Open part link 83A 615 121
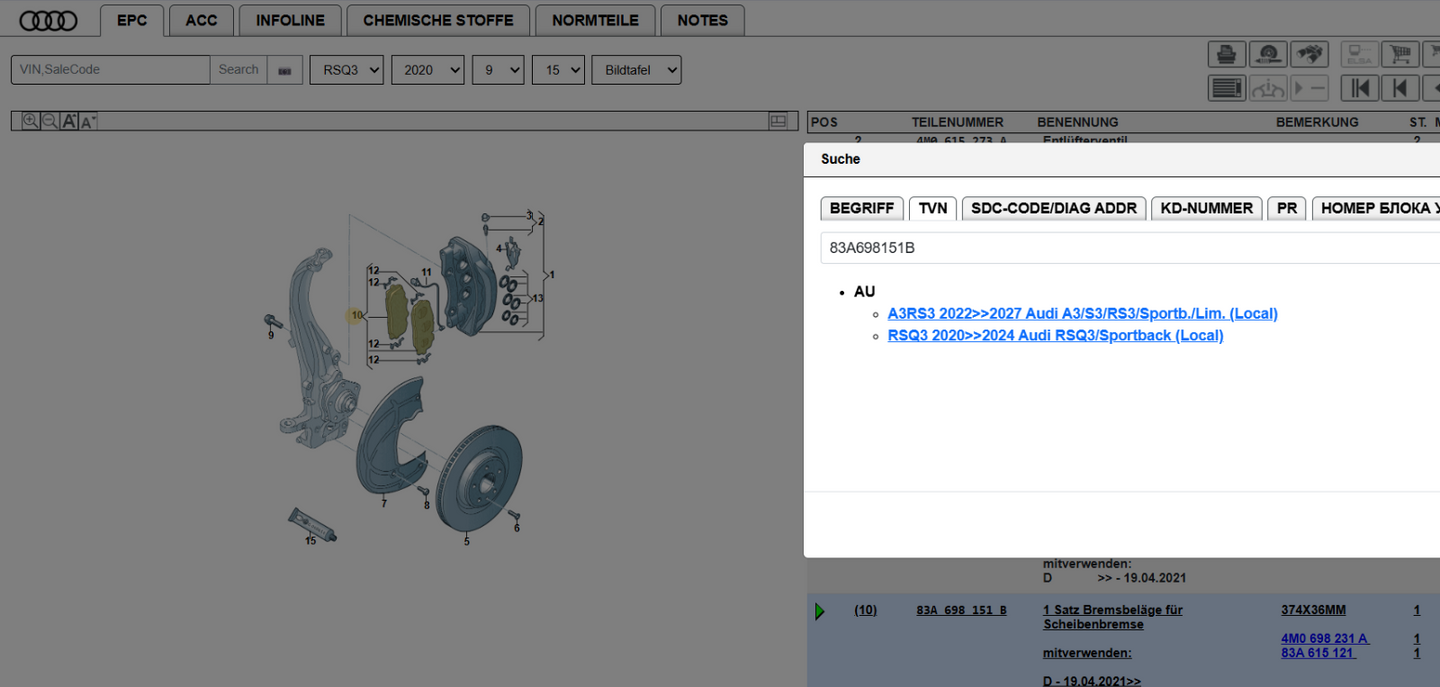 pos(1317,653)
